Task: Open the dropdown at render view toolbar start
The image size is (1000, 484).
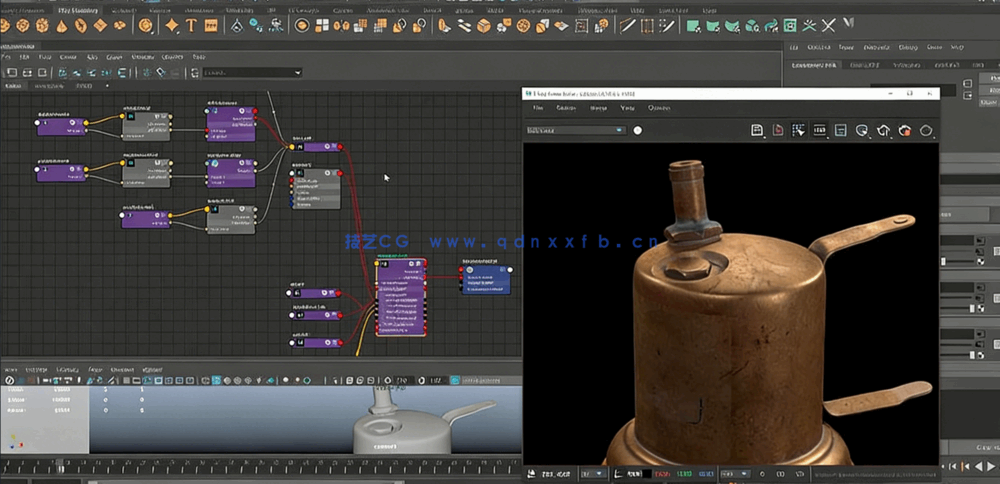Action: coord(576,130)
